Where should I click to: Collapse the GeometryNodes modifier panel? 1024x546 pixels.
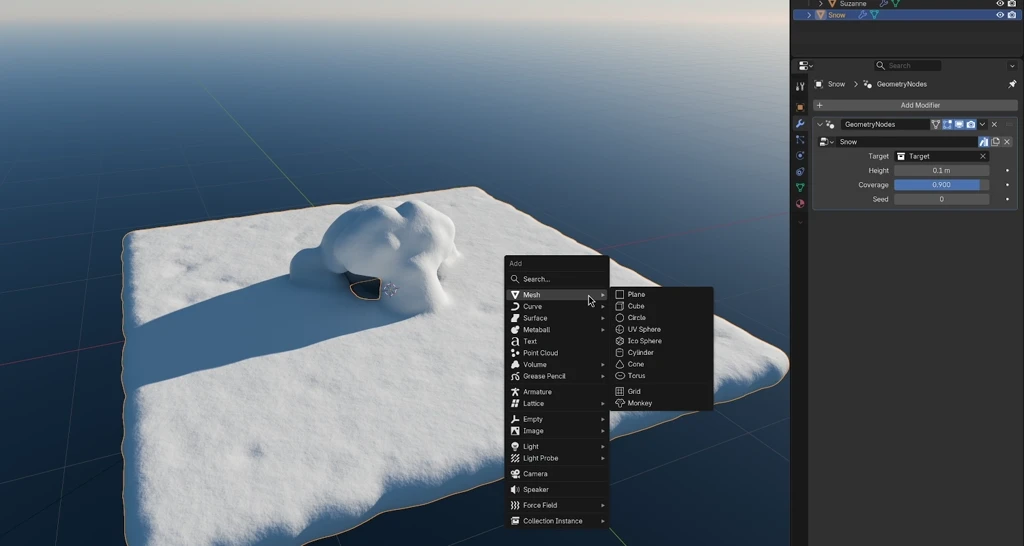click(820, 125)
